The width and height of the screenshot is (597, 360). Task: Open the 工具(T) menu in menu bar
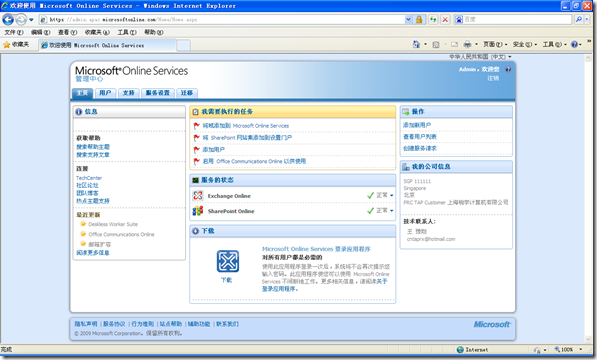pyautogui.click(x=127, y=32)
